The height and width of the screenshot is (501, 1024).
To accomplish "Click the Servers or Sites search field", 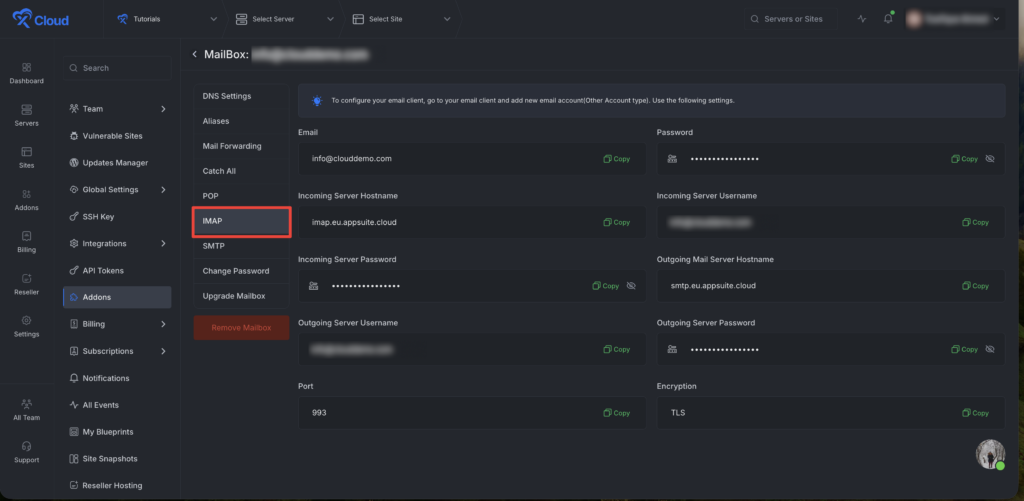I will click(793, 19).
